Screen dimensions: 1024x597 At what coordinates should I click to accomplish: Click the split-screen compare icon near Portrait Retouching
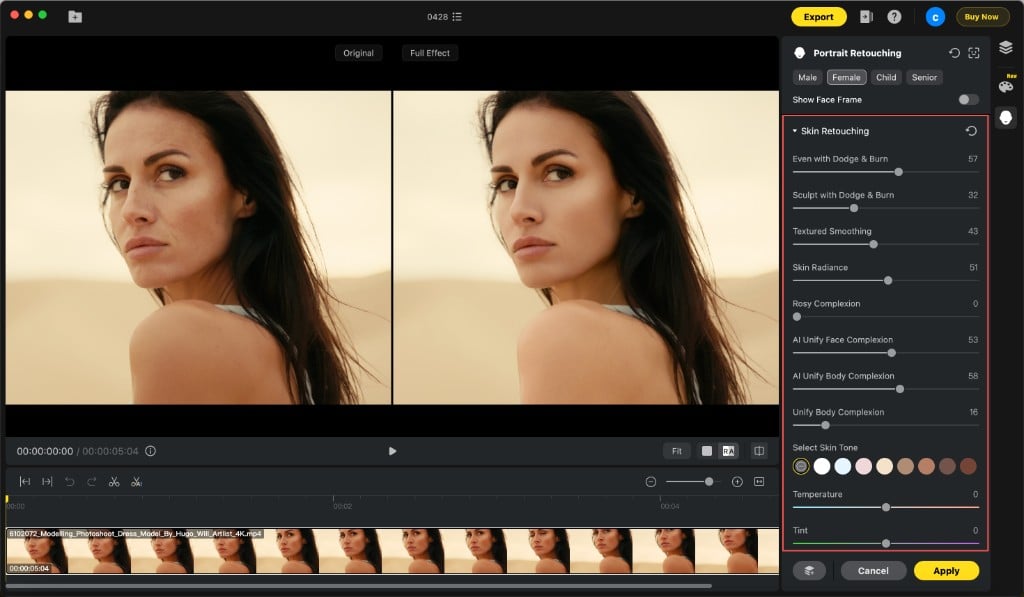(975, 52)
